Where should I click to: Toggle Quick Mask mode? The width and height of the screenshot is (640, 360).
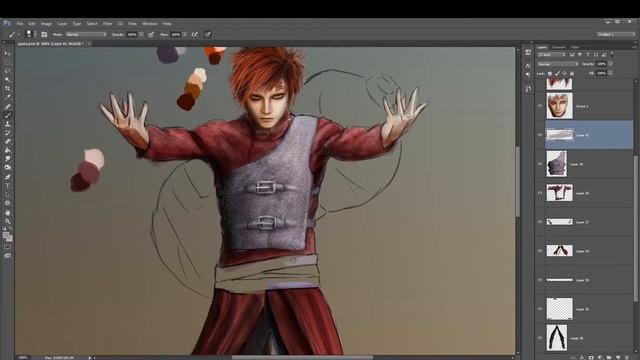coord(7,247)
